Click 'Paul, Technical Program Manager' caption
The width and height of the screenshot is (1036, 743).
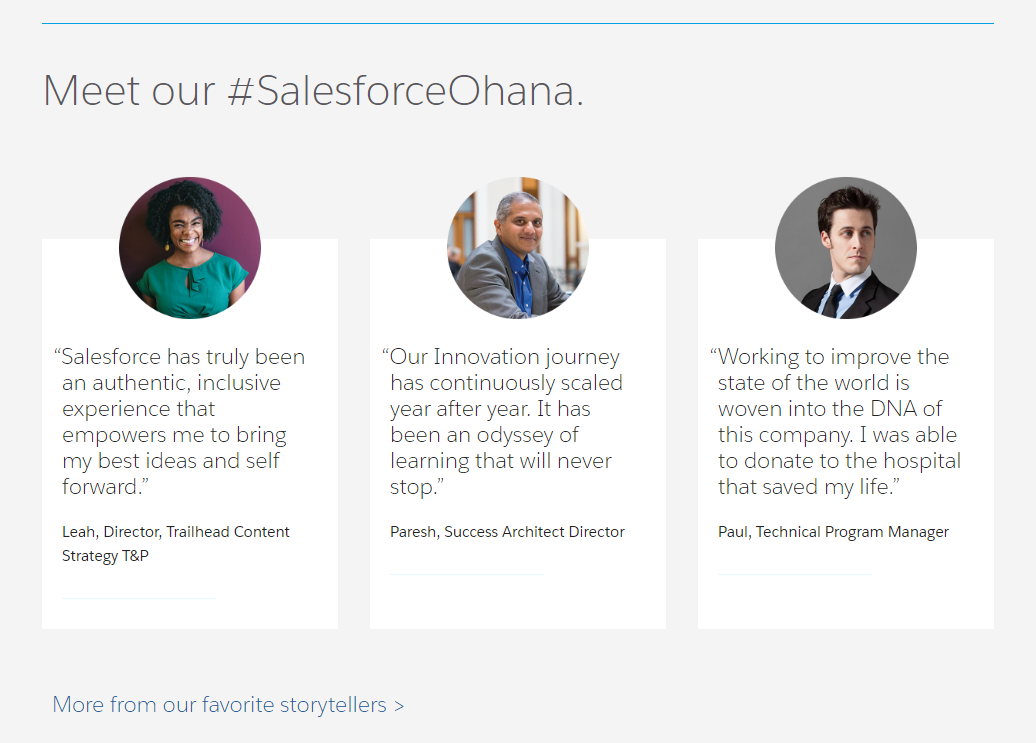tap(833, 532)
